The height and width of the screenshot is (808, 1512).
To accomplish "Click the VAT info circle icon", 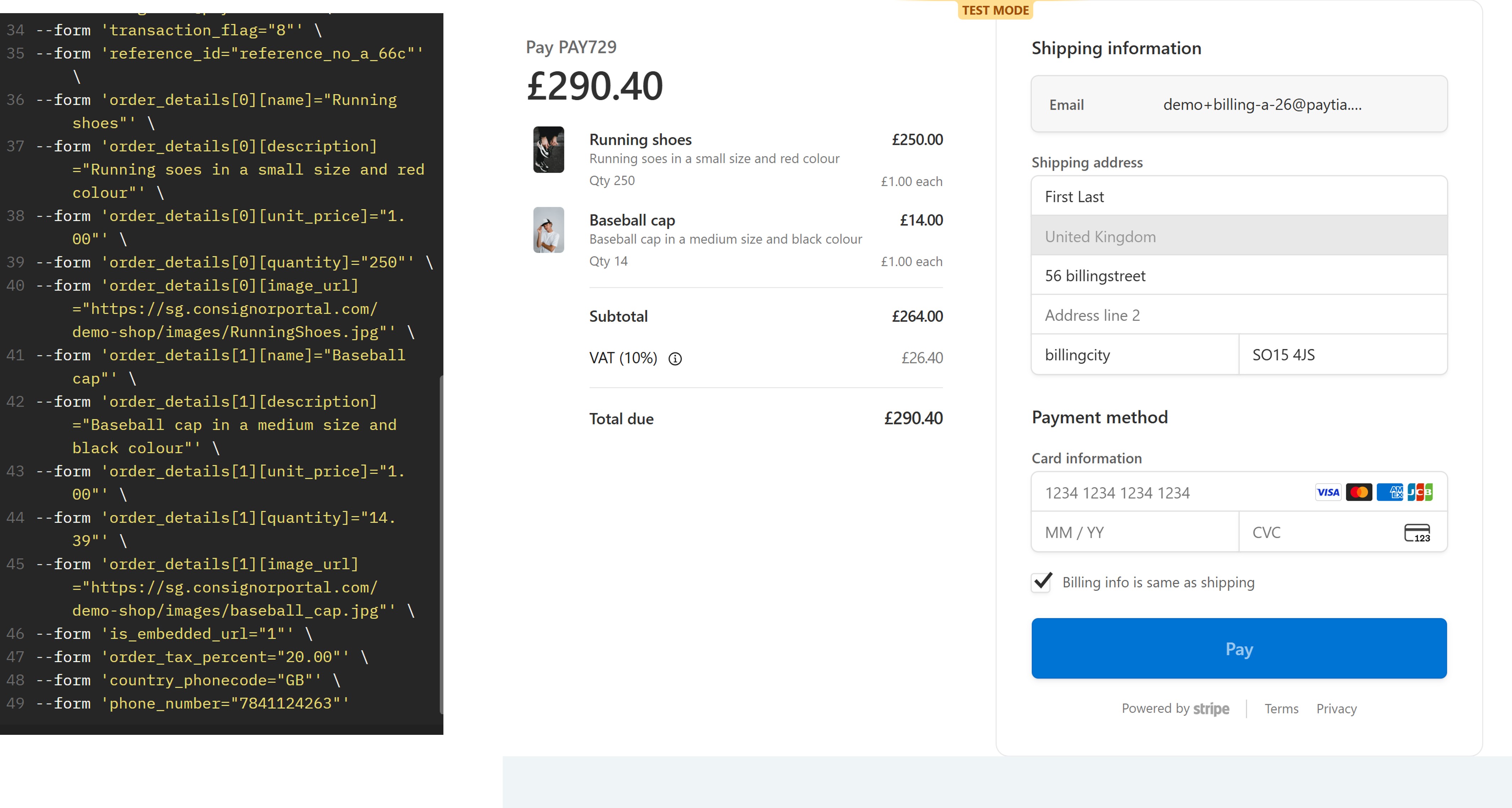I will 675,359.
